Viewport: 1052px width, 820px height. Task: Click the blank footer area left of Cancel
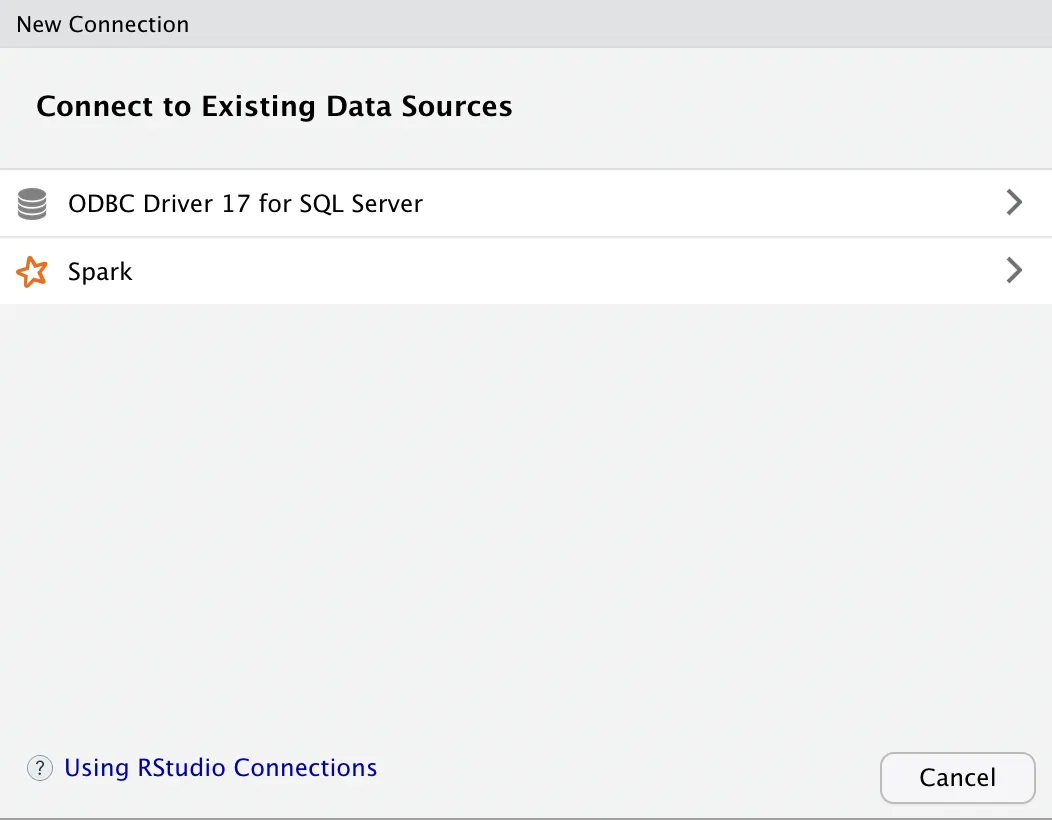(x=620, y=776)
